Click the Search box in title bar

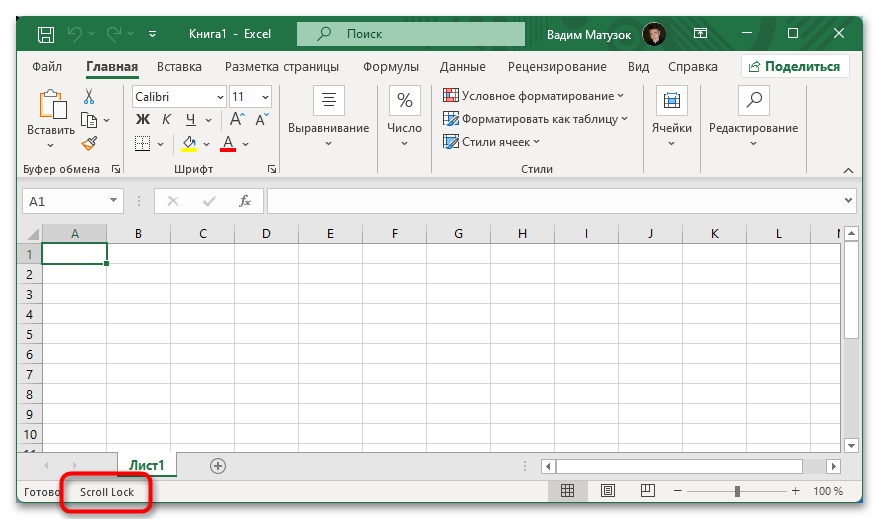[410, 34]
